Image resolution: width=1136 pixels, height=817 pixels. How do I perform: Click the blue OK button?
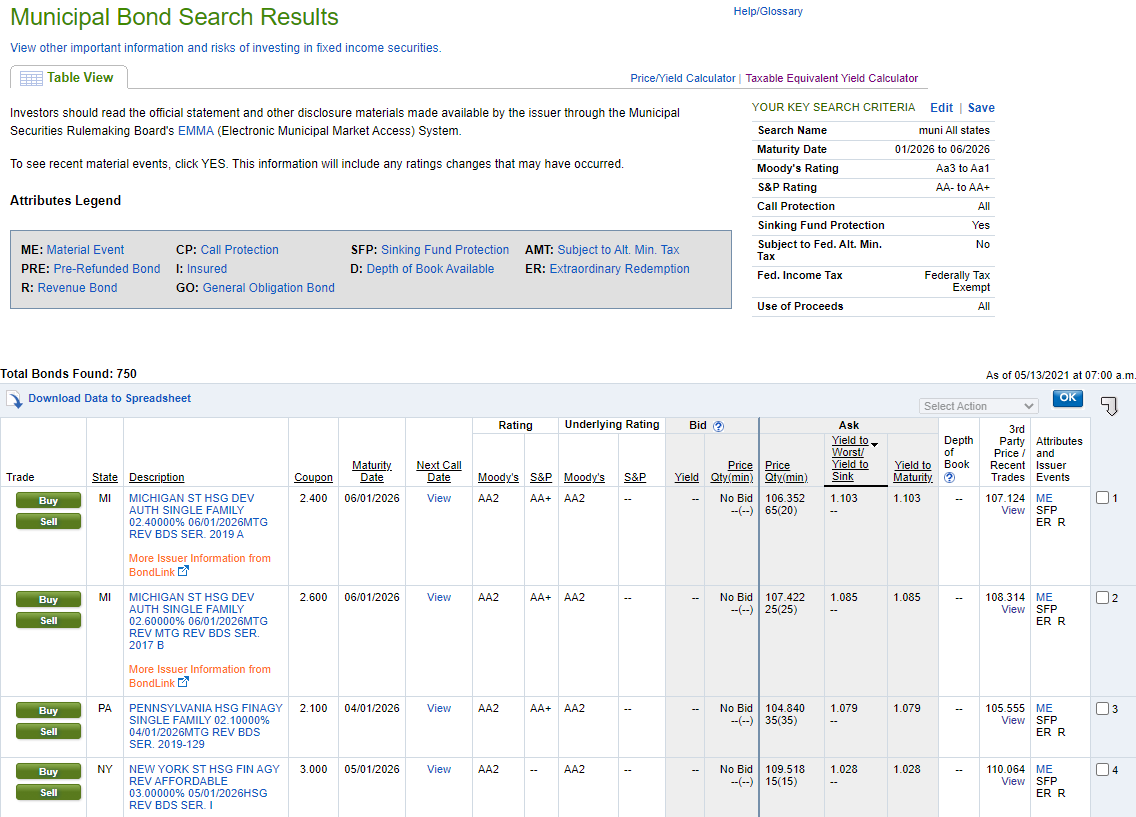click(x=1067, y=398)
